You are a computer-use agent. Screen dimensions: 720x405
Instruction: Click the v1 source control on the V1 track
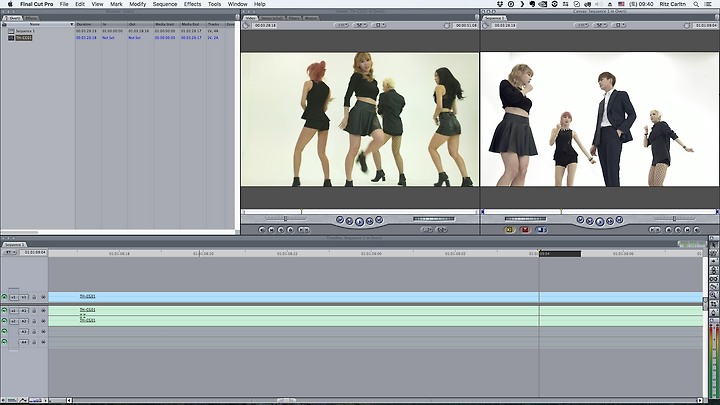pos(13,297)
